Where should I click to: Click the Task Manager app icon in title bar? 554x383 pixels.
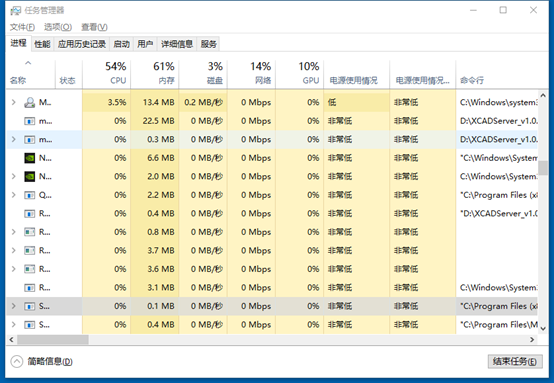point(16,11)
